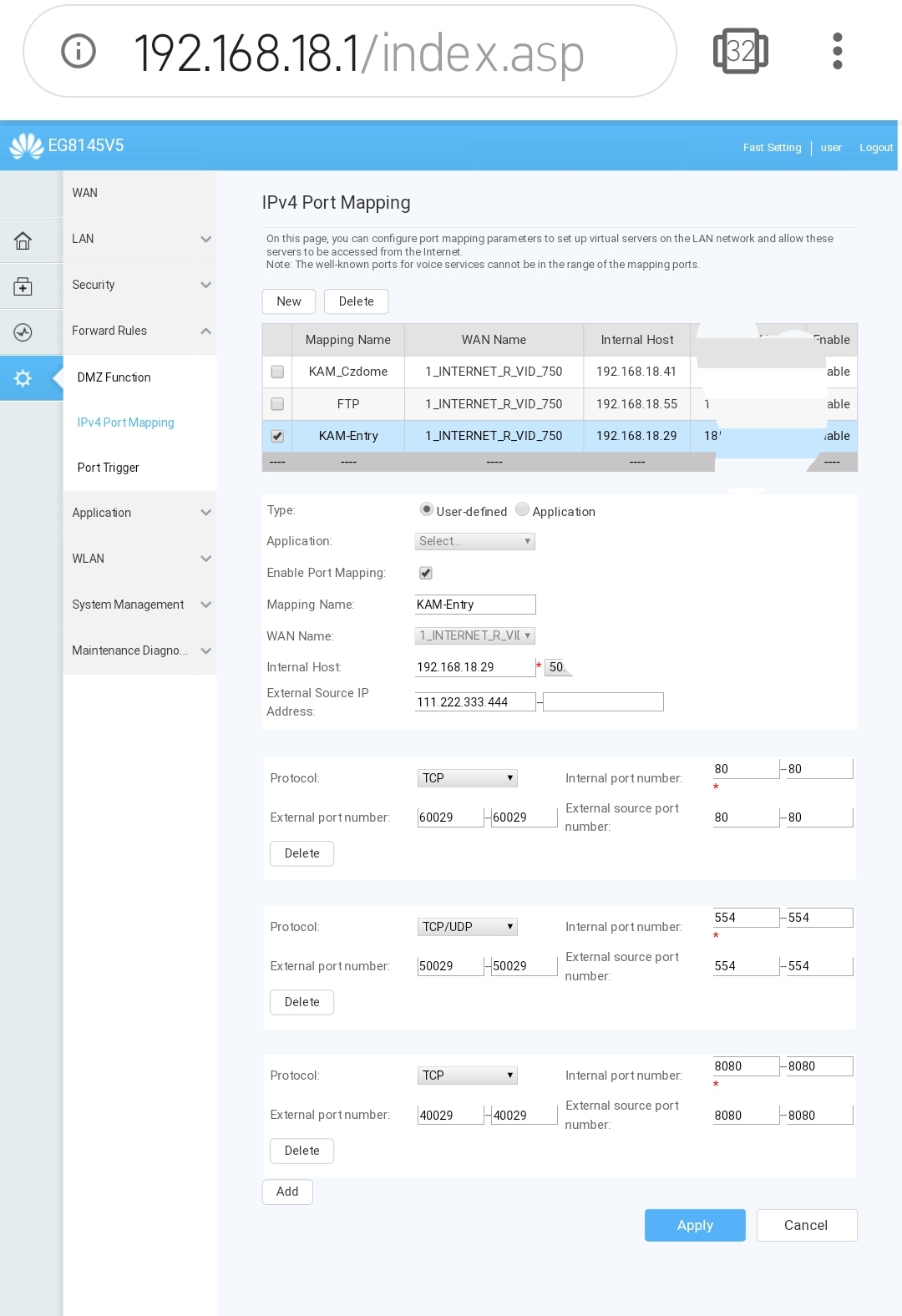Click the Mapping Name input field
The height and width of the screenshot is (1316, 902).
tap(474, 605)
